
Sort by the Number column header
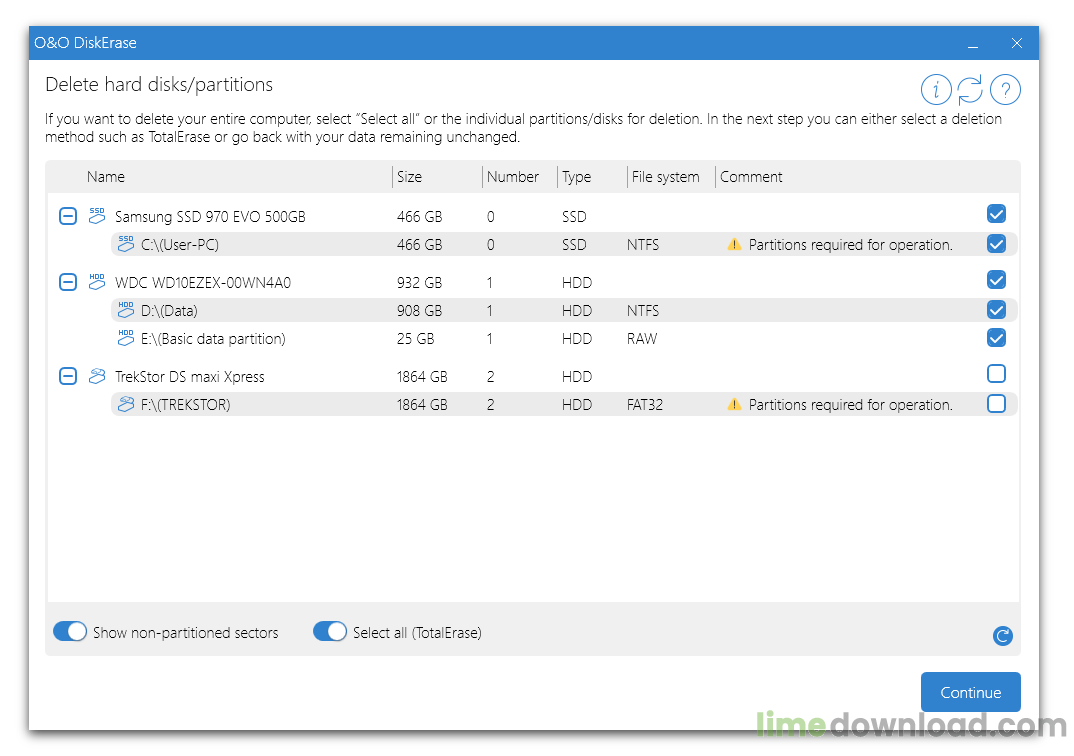tap(512, 177)
